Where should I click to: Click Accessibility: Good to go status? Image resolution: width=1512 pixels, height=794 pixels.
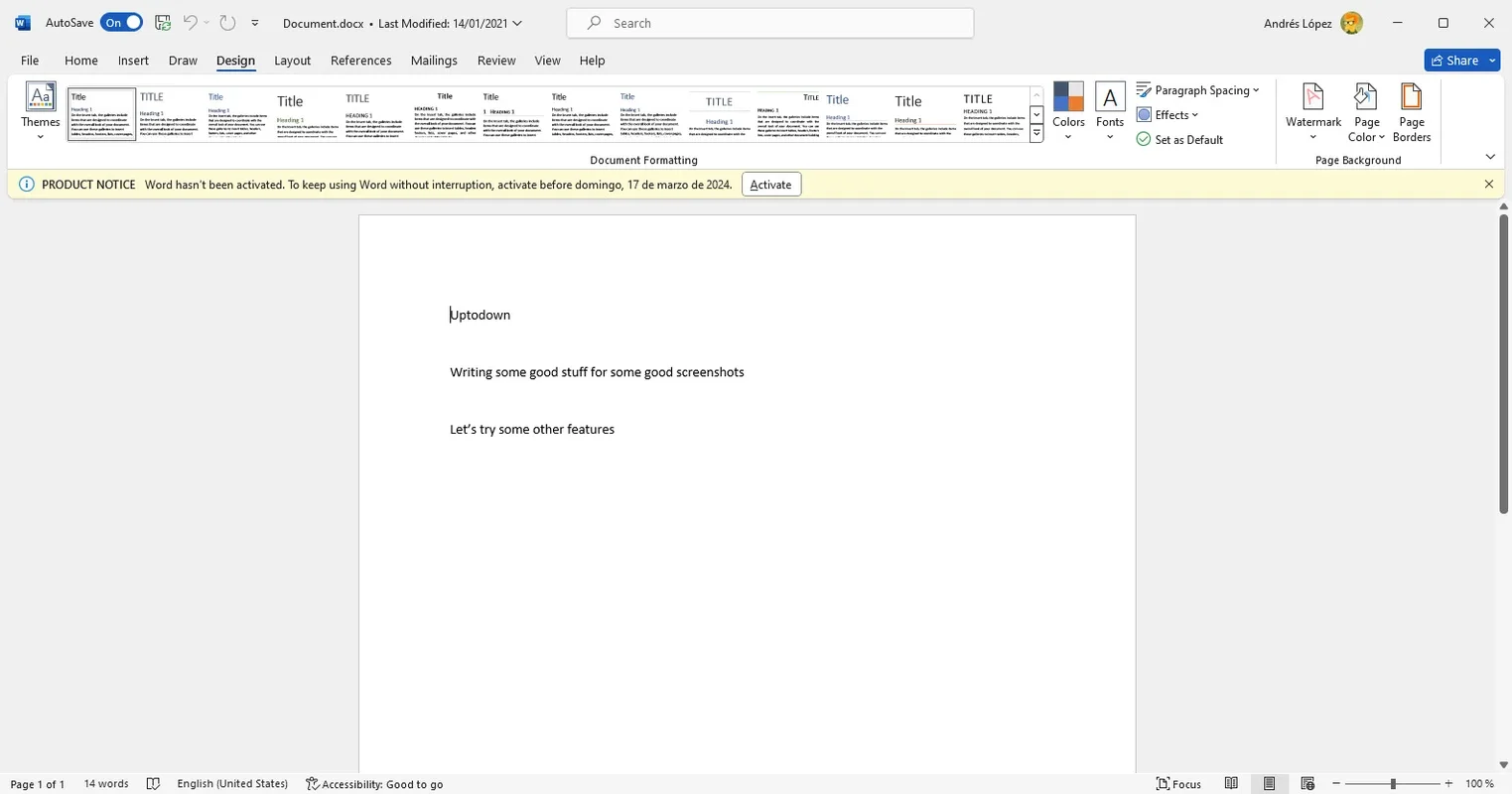click(x=374, y=784)
